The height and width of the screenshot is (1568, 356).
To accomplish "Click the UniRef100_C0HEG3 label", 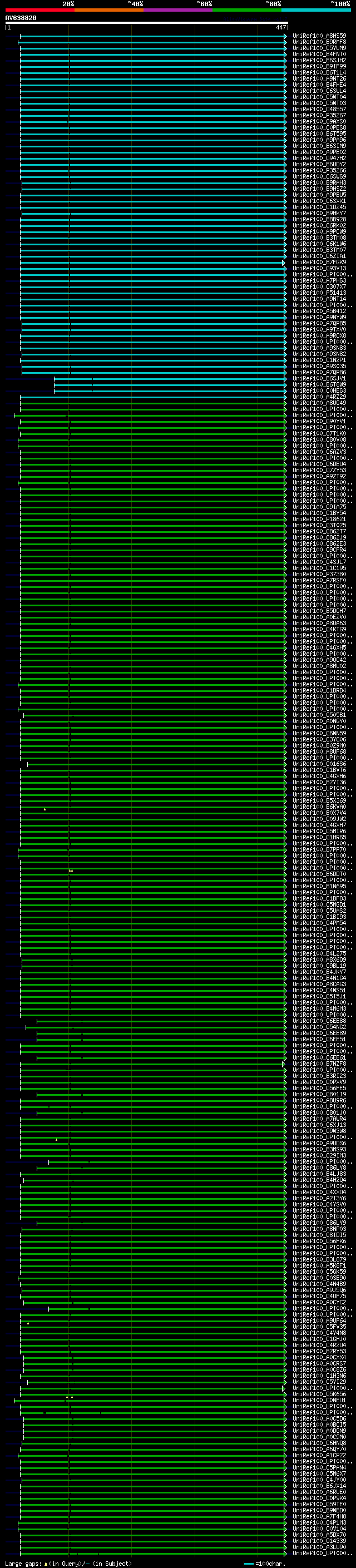I will point(319,391).
